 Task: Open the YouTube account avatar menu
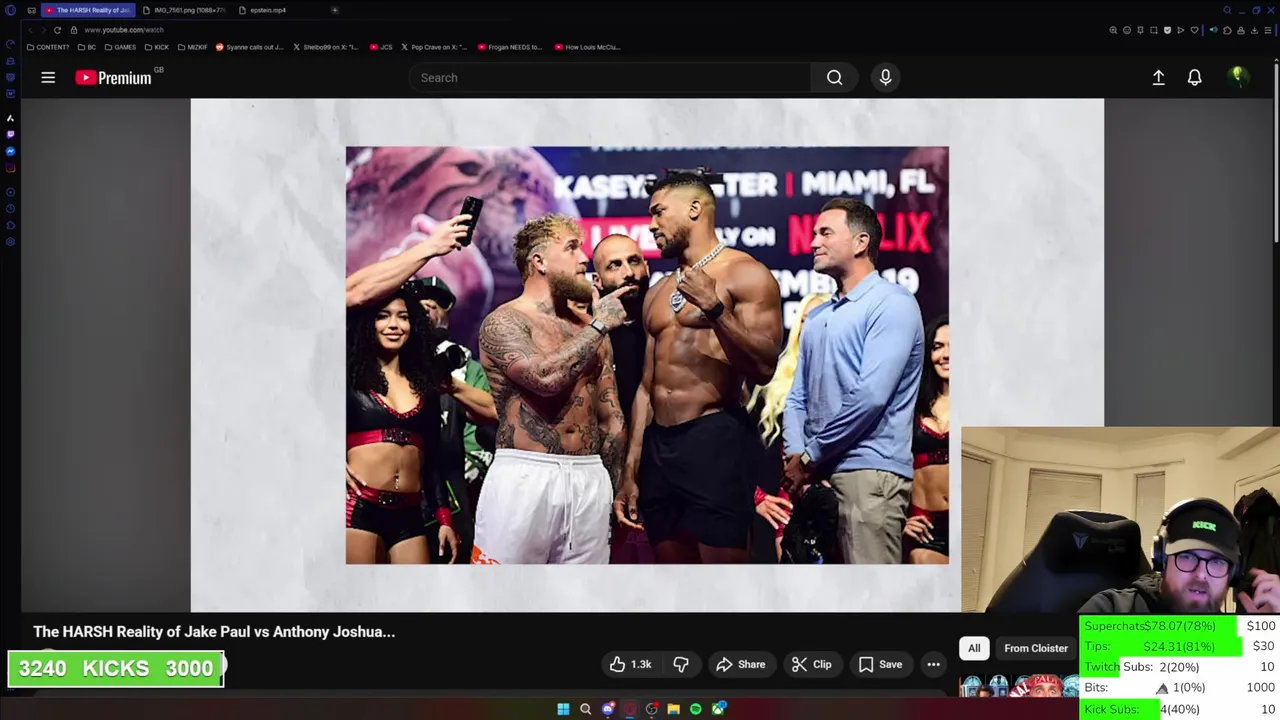[x=1238, y=77]
